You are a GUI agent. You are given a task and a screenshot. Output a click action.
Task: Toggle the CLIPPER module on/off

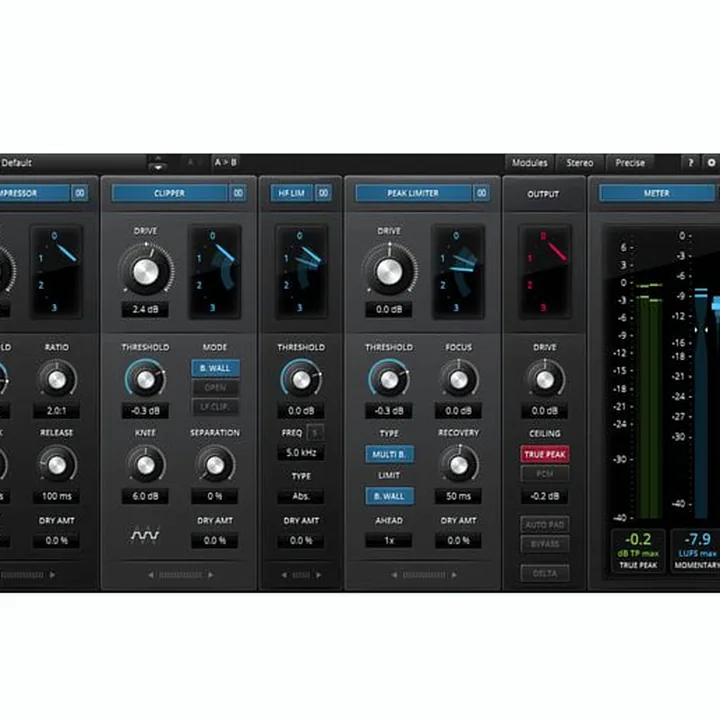(169, 193)
